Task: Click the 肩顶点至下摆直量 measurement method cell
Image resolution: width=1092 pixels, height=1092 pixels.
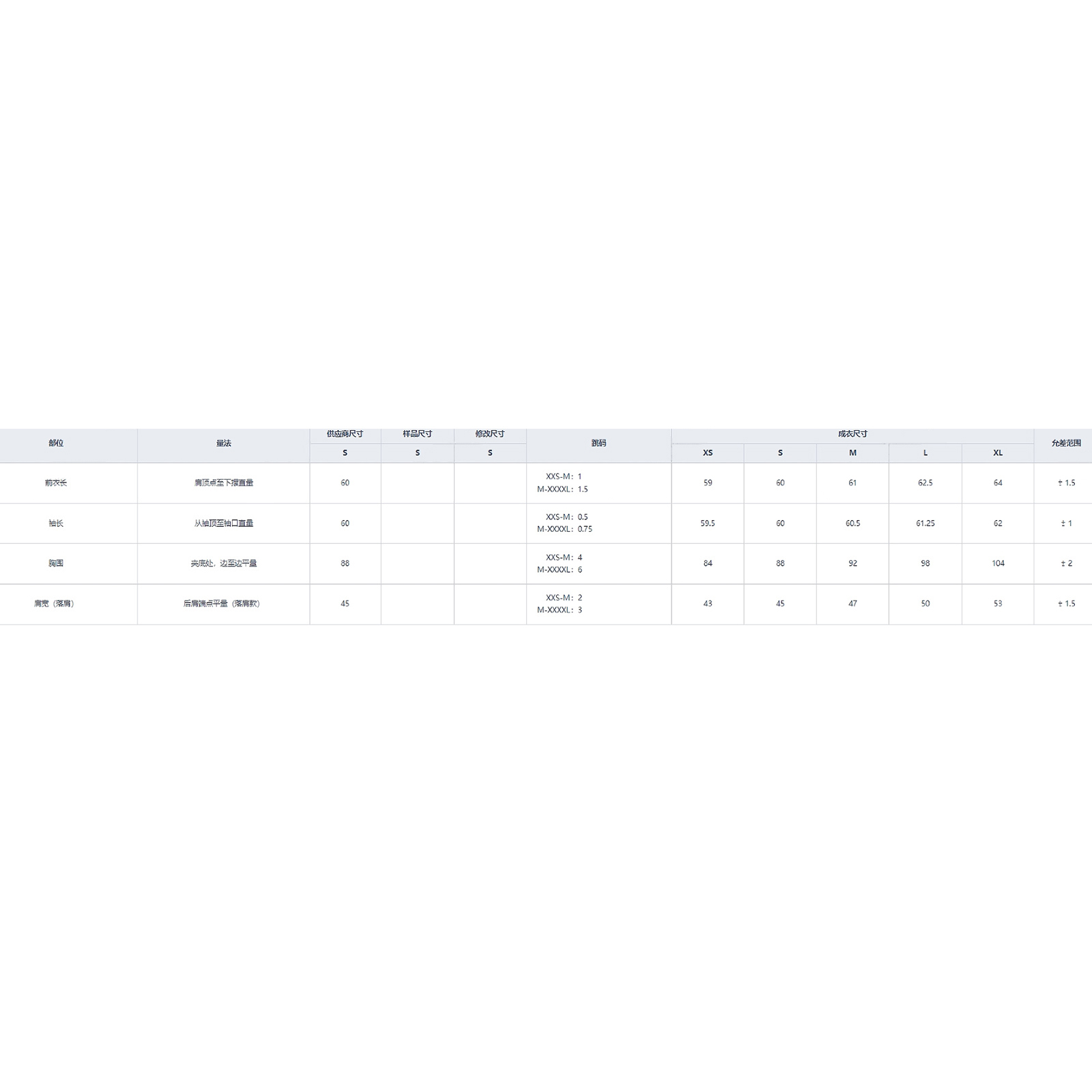Action: [x=224, y=483]
